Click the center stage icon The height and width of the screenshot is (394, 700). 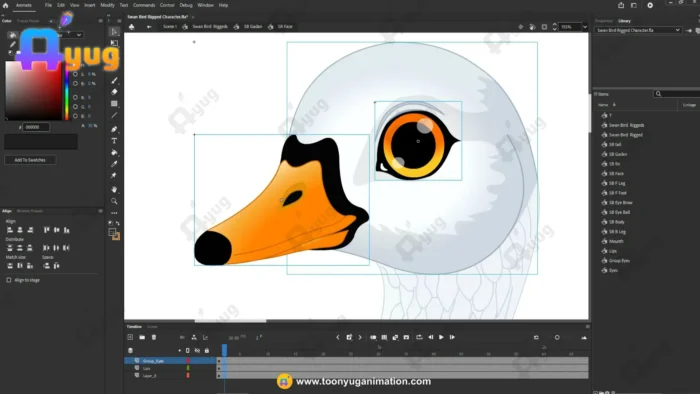click(521, 27)
